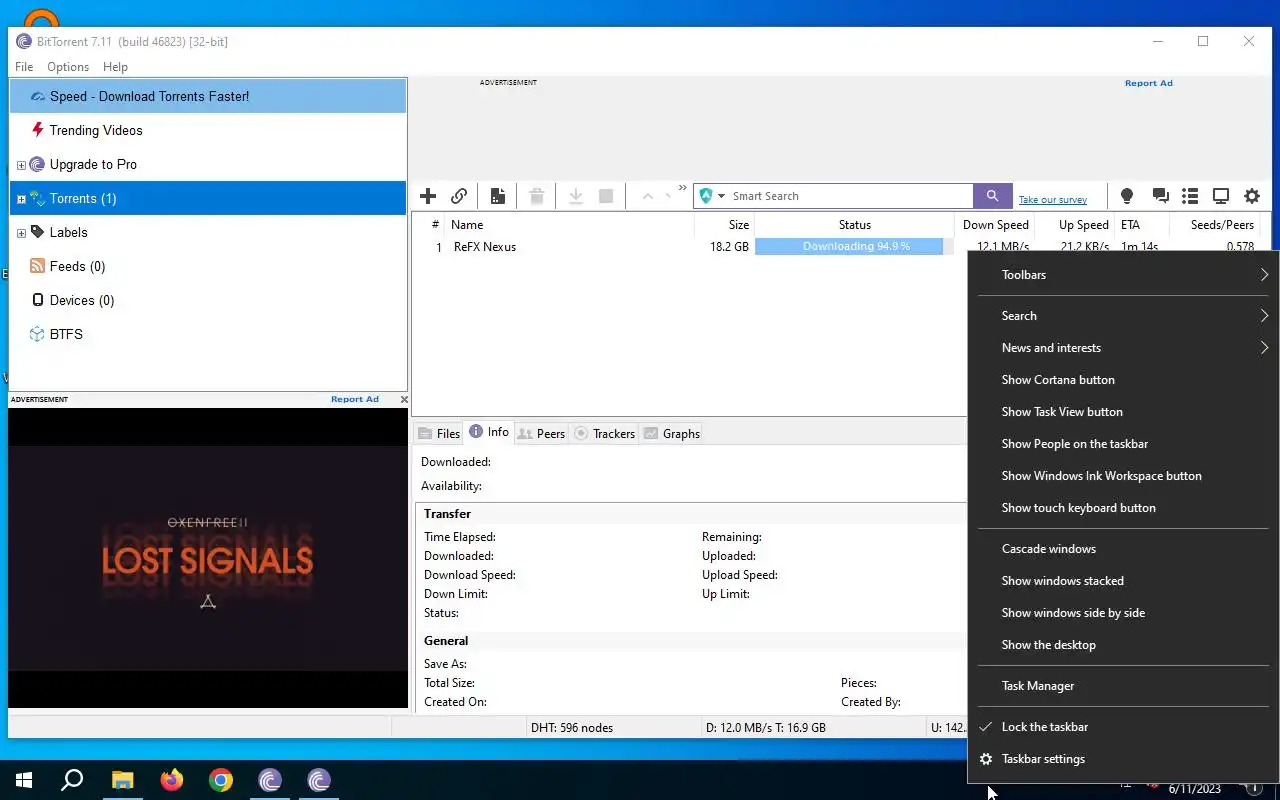Viewport: 1280px width, 800px height.
Task: Open the search provider shield dropdown
Action: (x=712, y=196)
